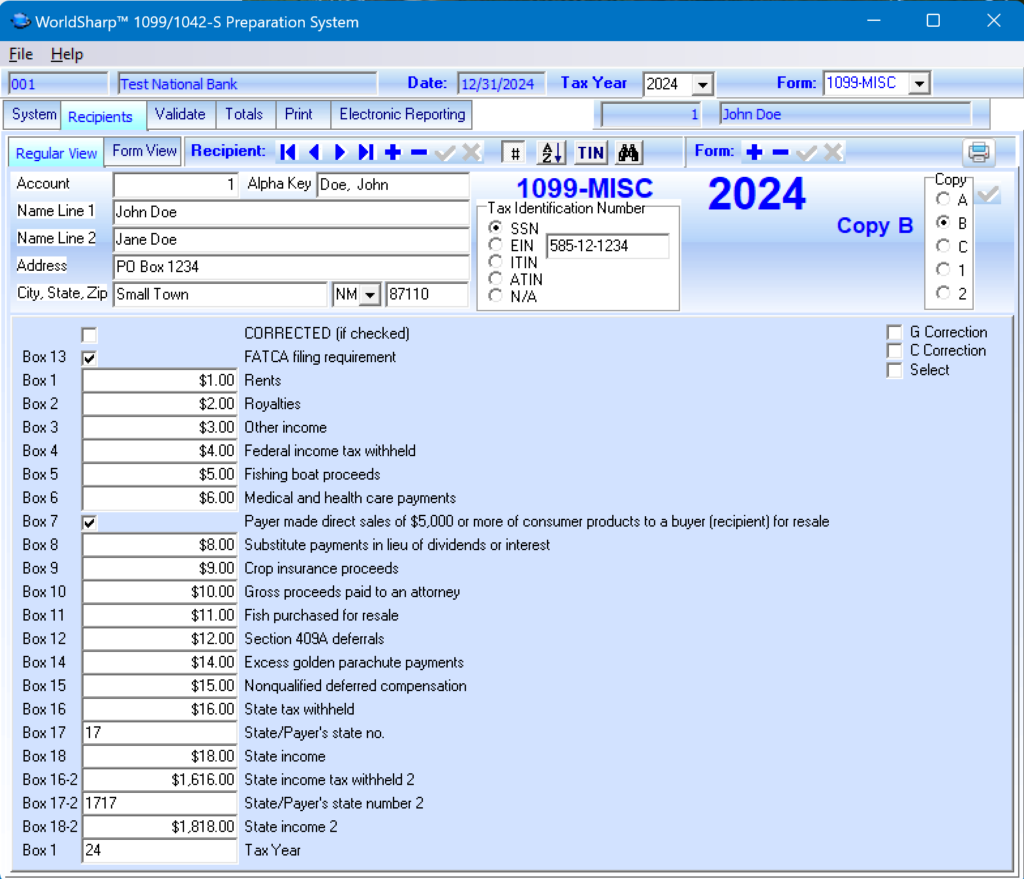Go to next recipient record
Viewport: 1024px width, 879px height.
[x=340, y=152]
